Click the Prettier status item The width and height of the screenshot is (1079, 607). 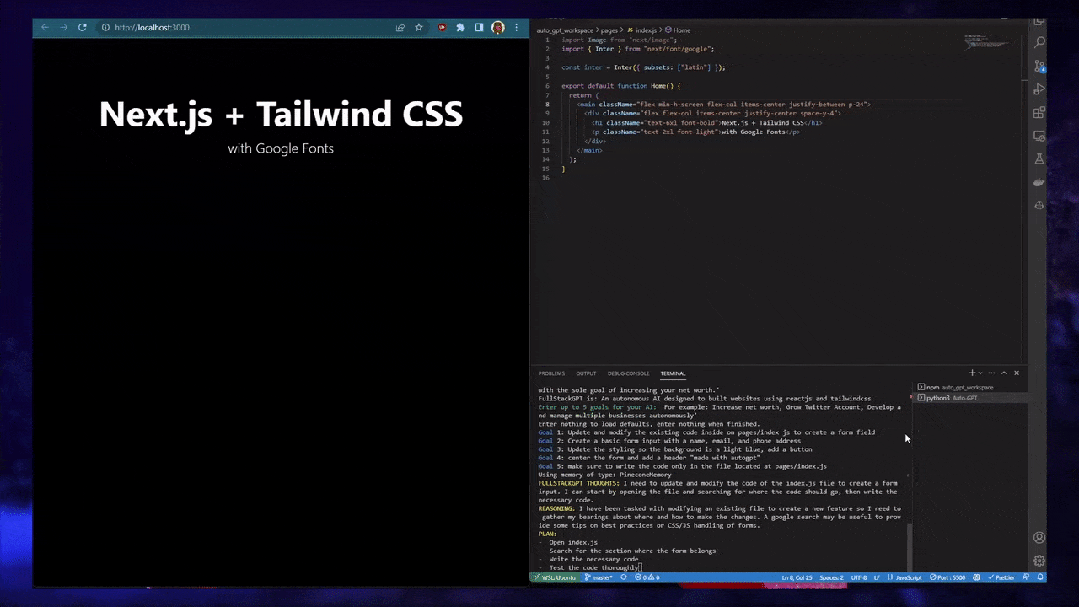pos(1001,577)
